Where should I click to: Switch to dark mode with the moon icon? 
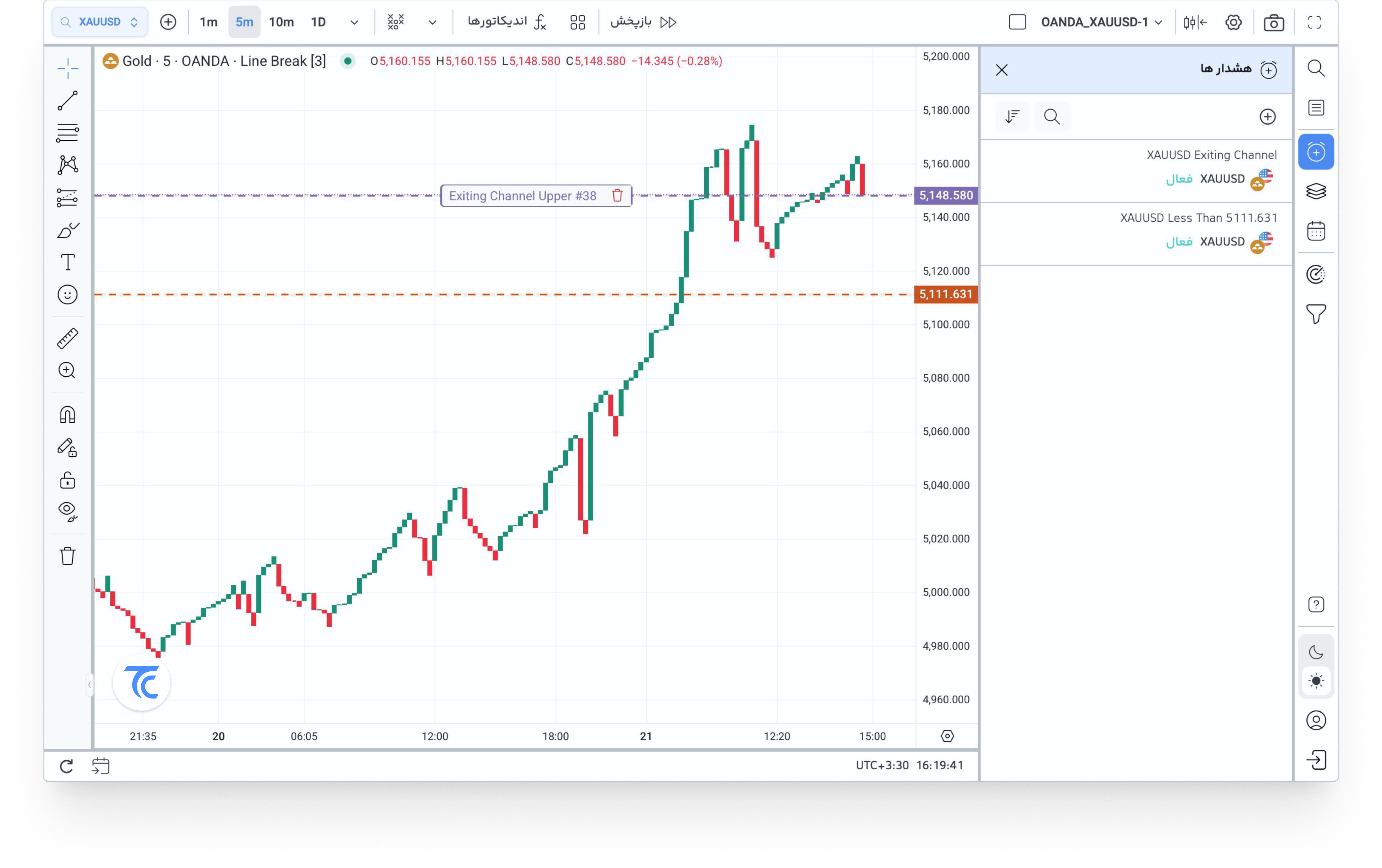tap(1315, 652)
